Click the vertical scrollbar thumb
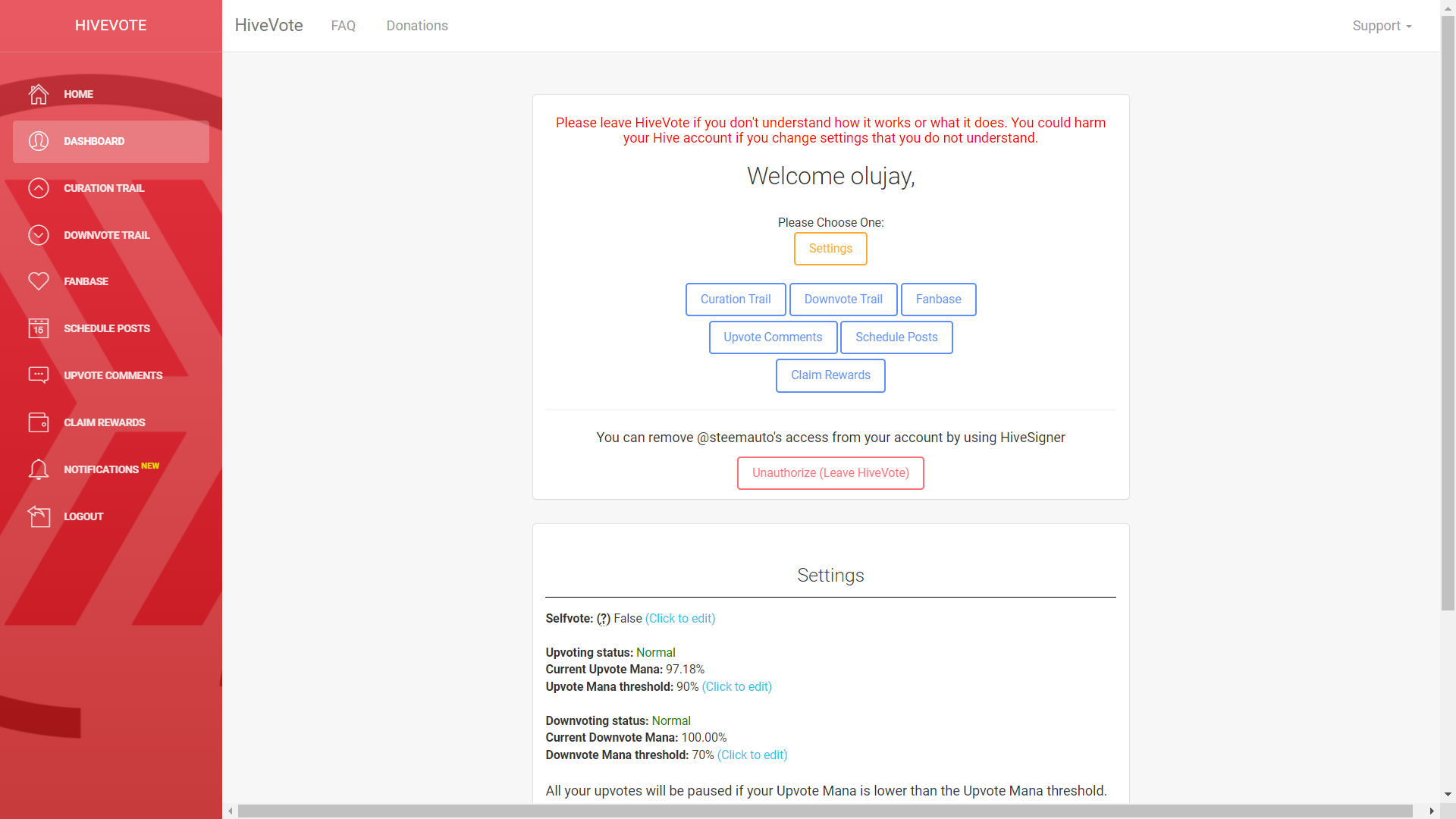Image resolution: width=1456 pixels, height=819 pixels. tap(1448, 312)
